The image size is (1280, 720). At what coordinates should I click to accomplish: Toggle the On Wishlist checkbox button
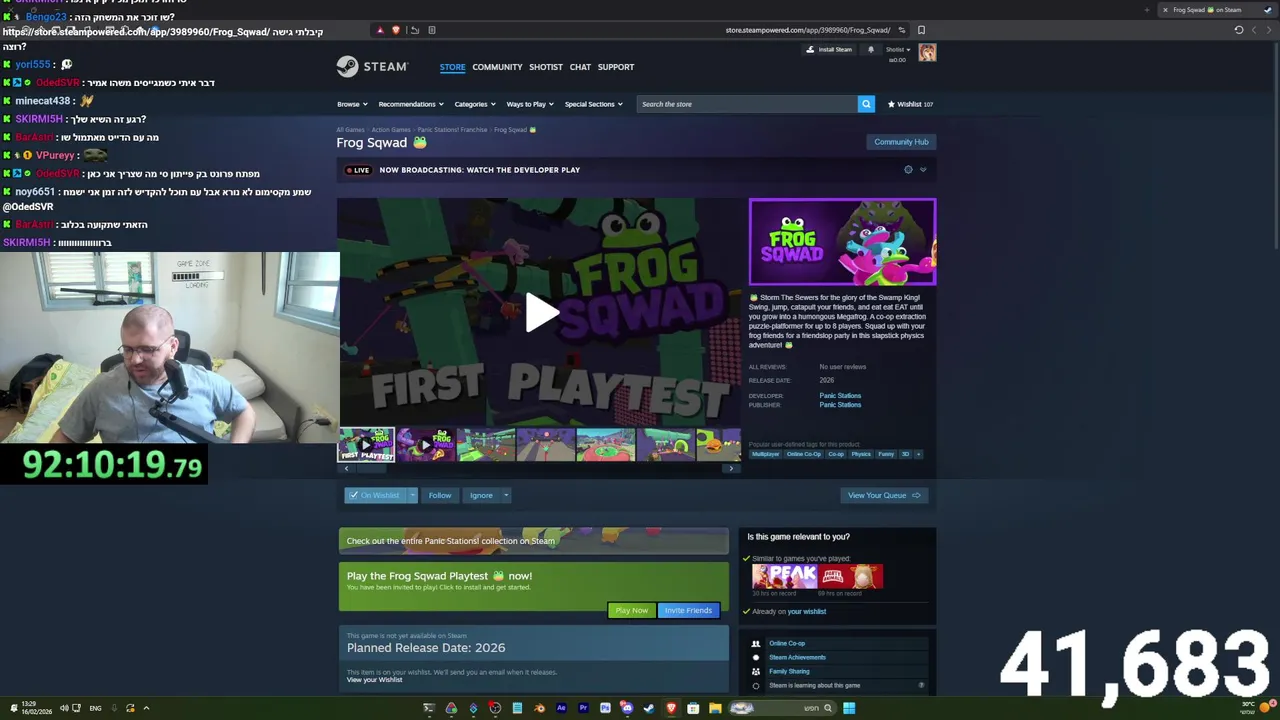(x=376, y=495)
